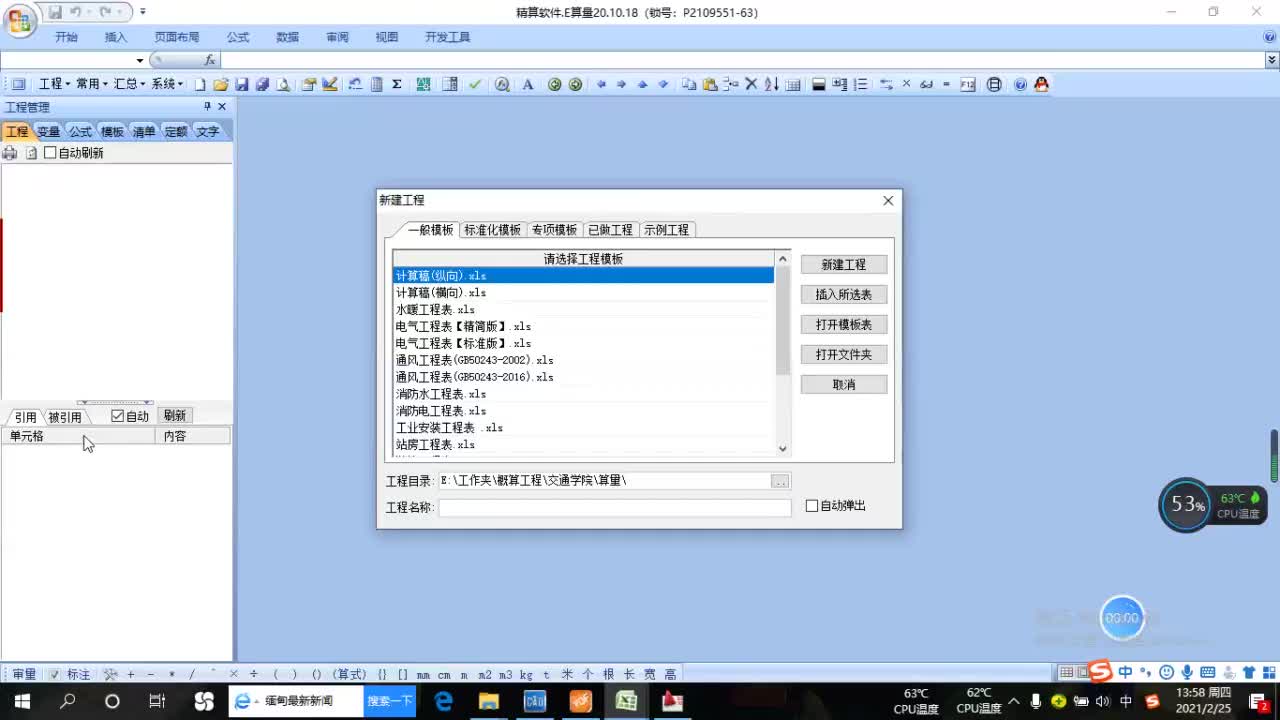Click the save floppy disk icon

[x=242, y=85]
